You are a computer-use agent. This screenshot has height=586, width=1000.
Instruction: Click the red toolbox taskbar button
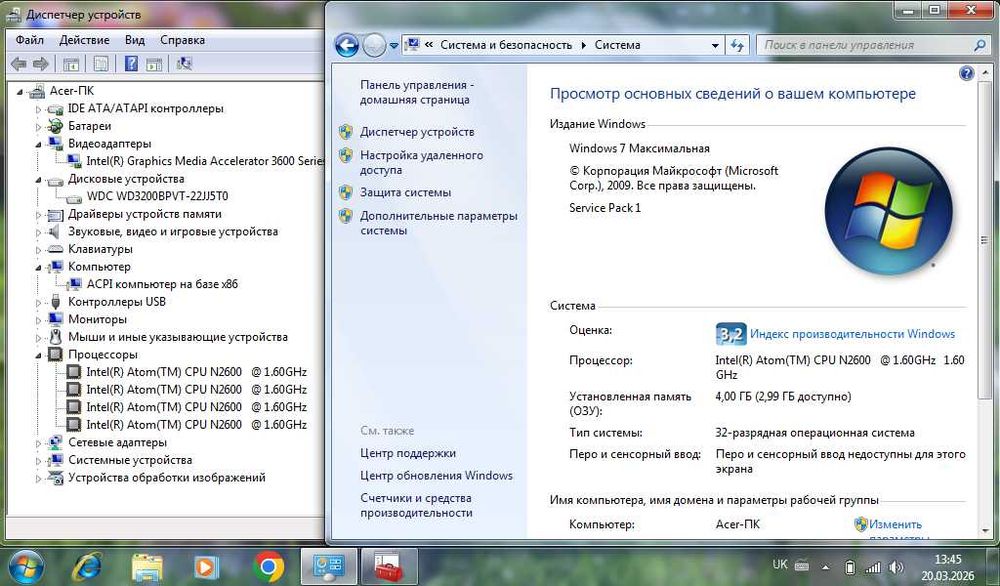coord(389,567)
